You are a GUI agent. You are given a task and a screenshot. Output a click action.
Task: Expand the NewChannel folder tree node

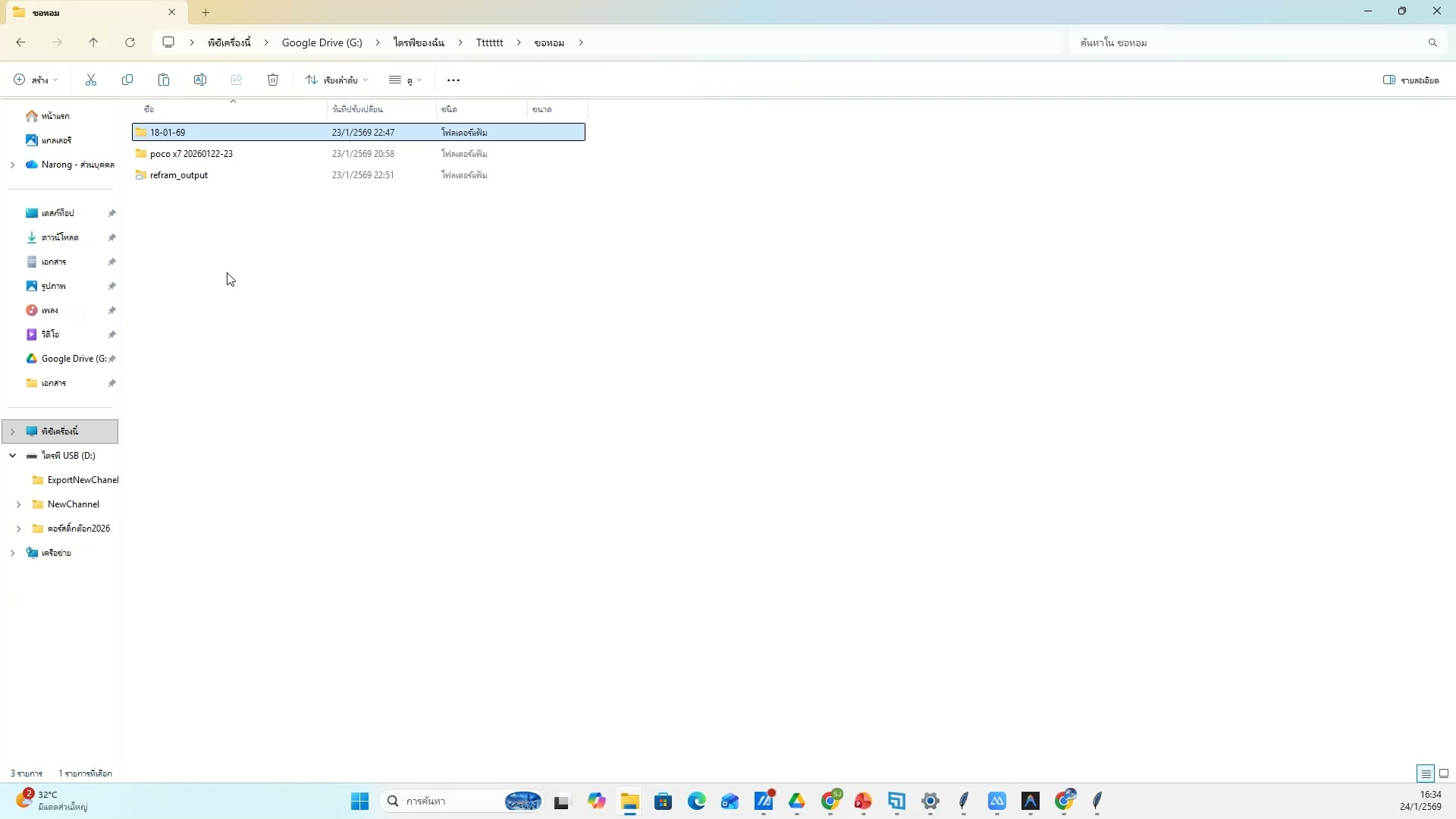tap(19, 504)
